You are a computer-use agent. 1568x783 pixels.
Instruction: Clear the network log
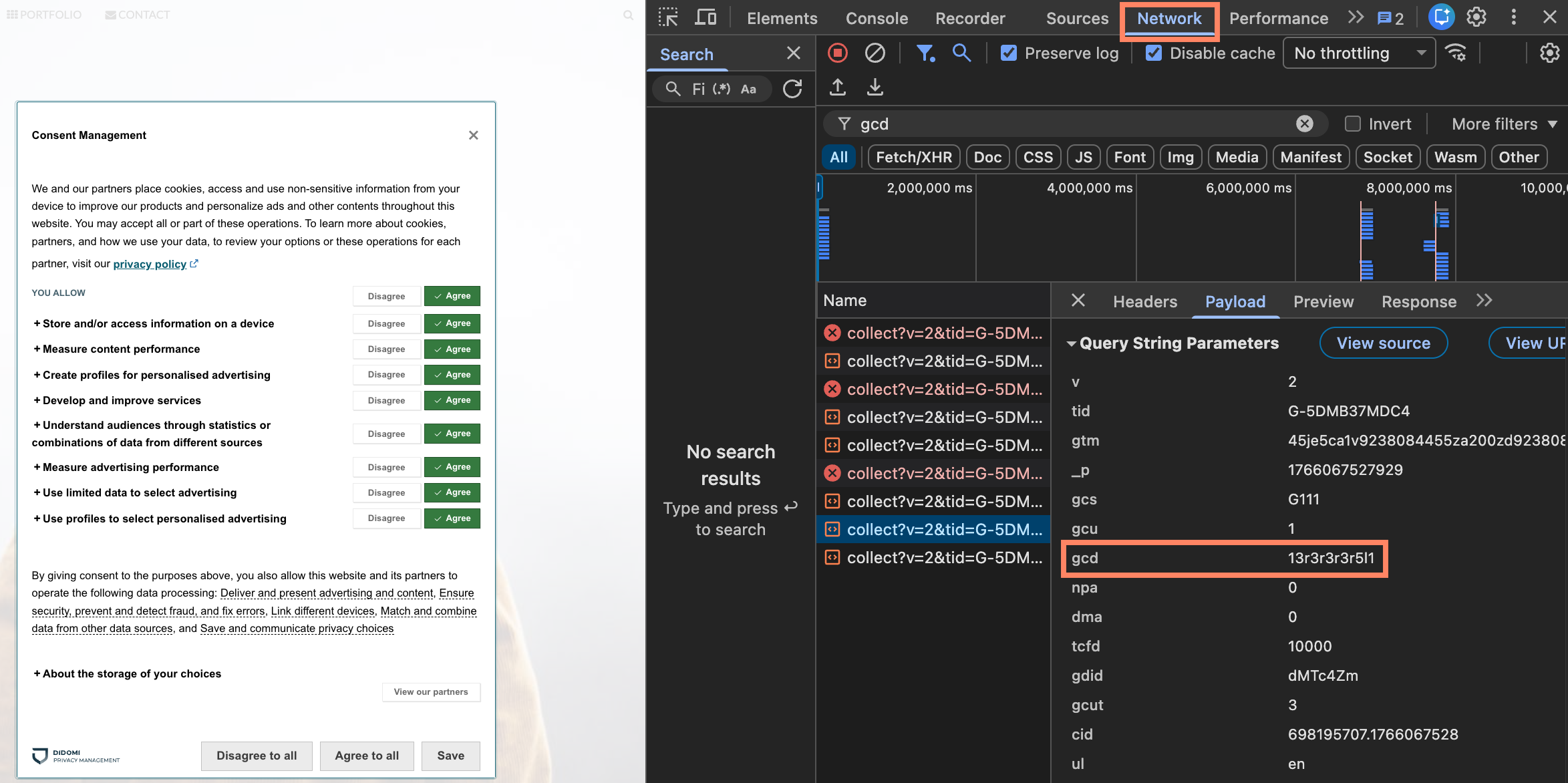tap(875, 53)
